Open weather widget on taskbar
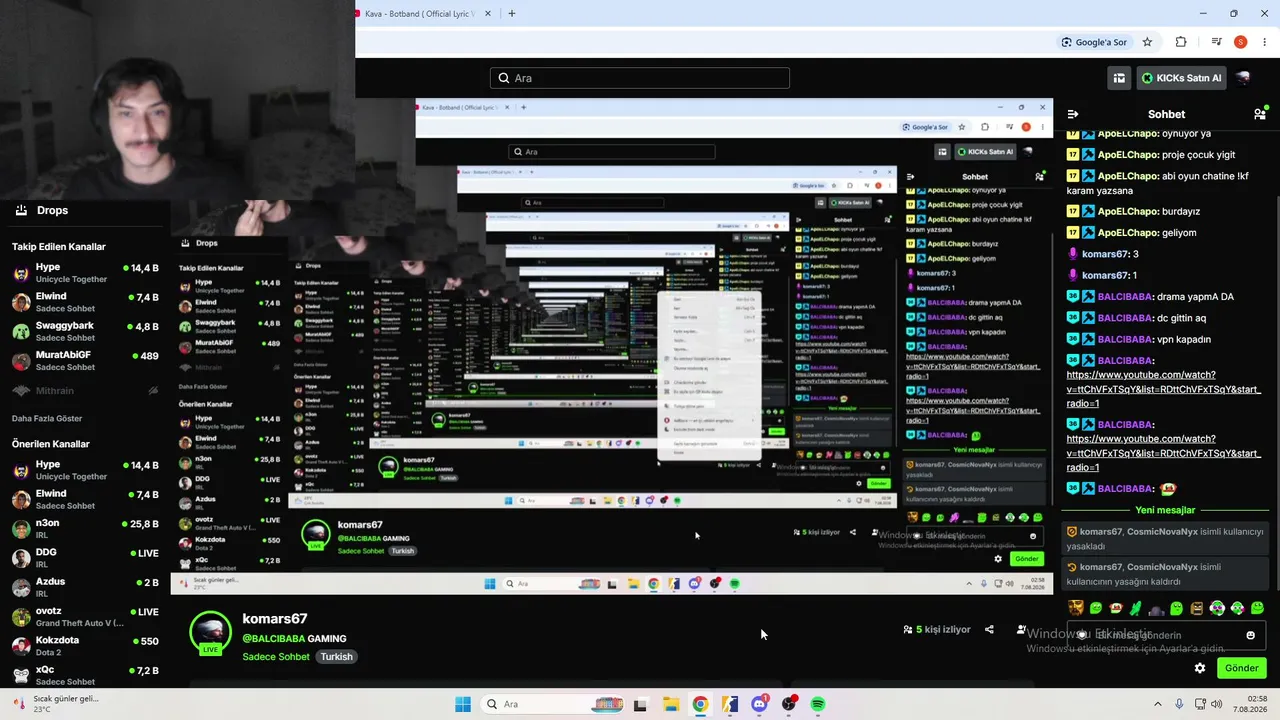 point(56,704)
